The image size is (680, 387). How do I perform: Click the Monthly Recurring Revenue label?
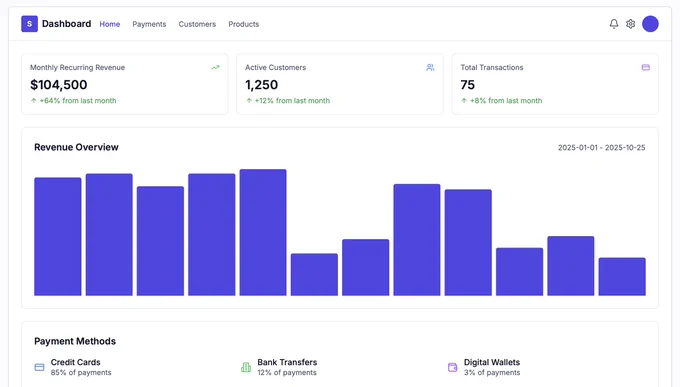[77, 67]
